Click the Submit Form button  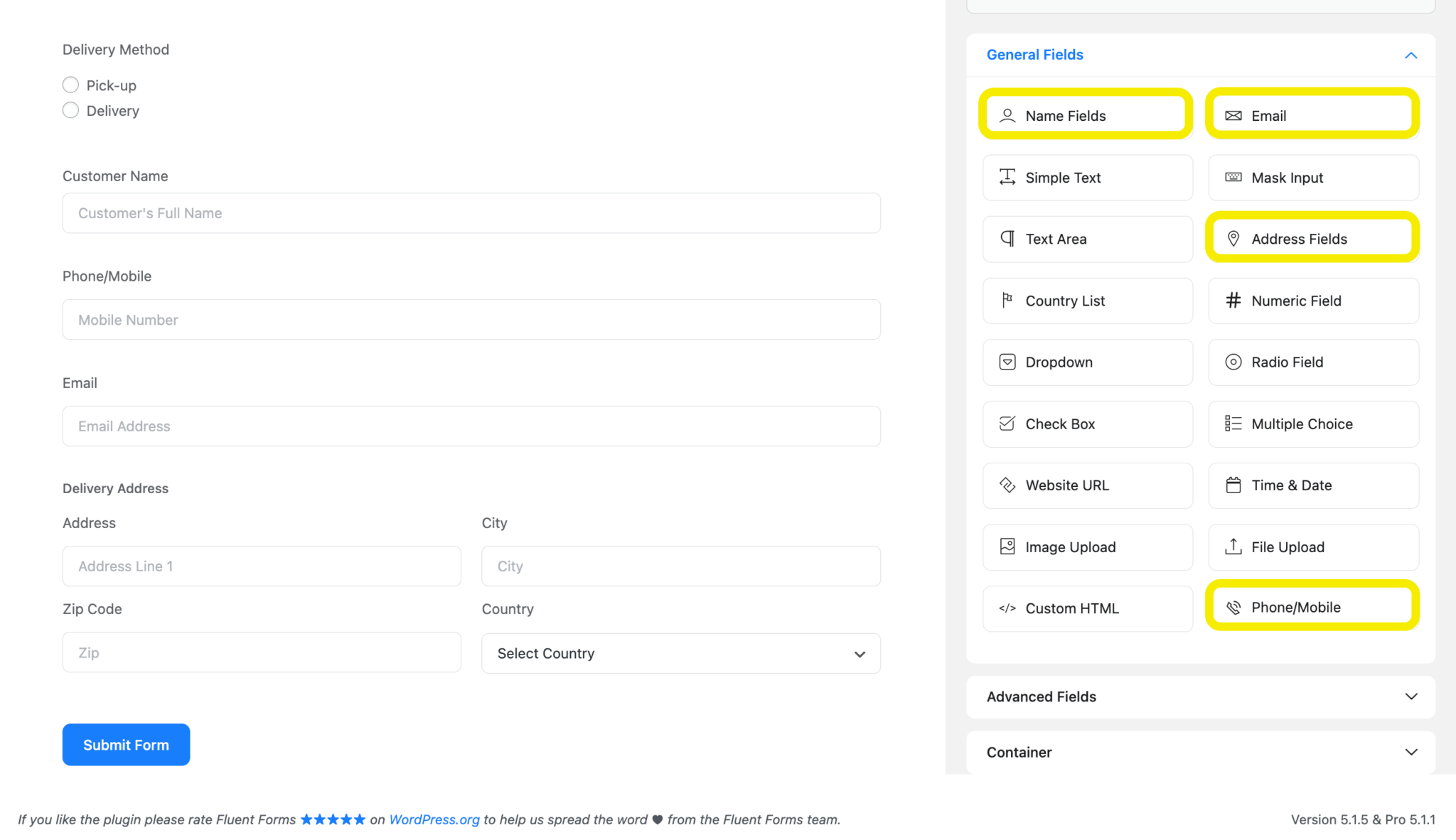pyautogui.click(x=126, y=745)
